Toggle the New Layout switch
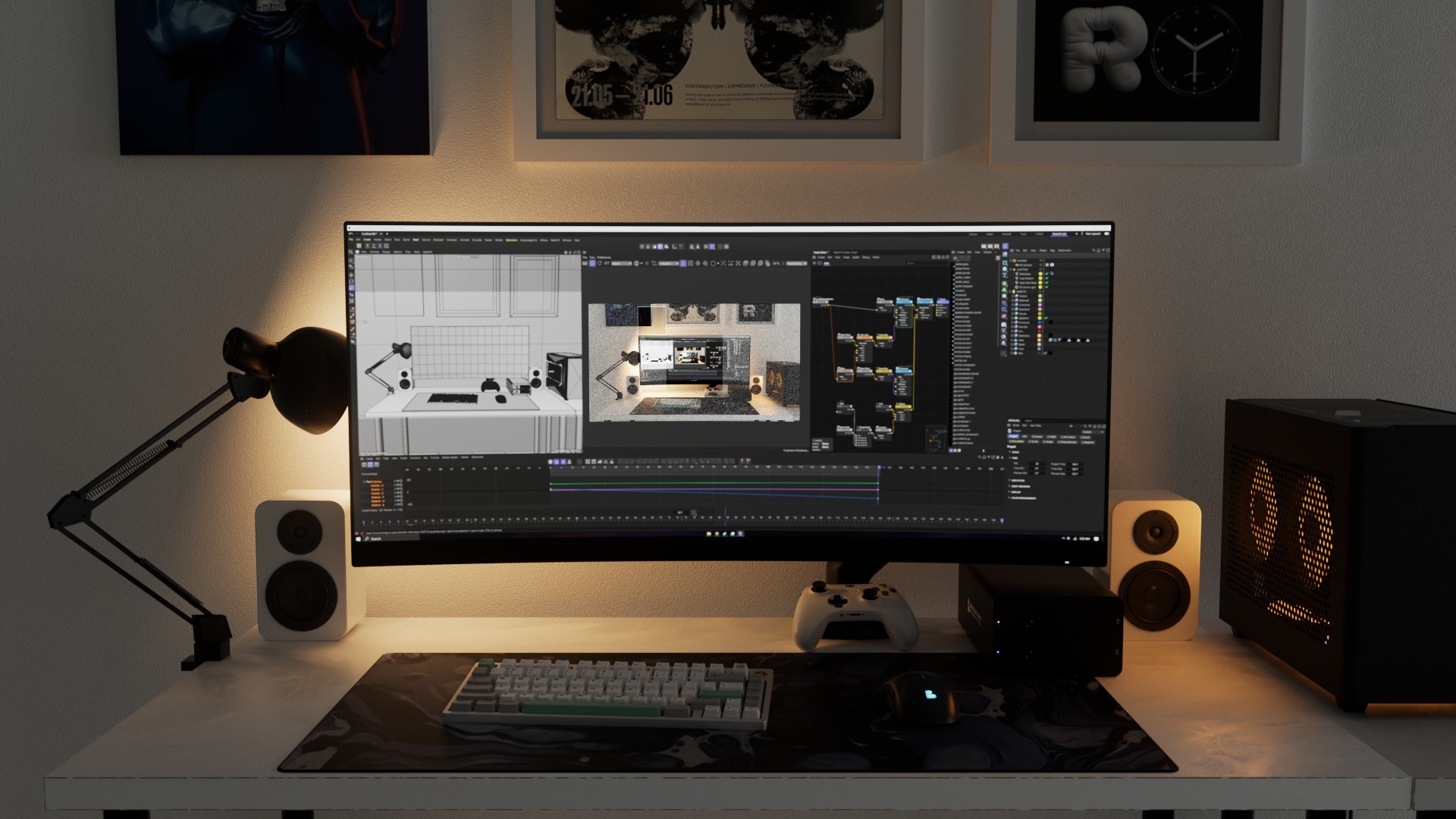The width and height of the screenshot is (1456, 819). pyautogui.click(x=1106, y=234)
